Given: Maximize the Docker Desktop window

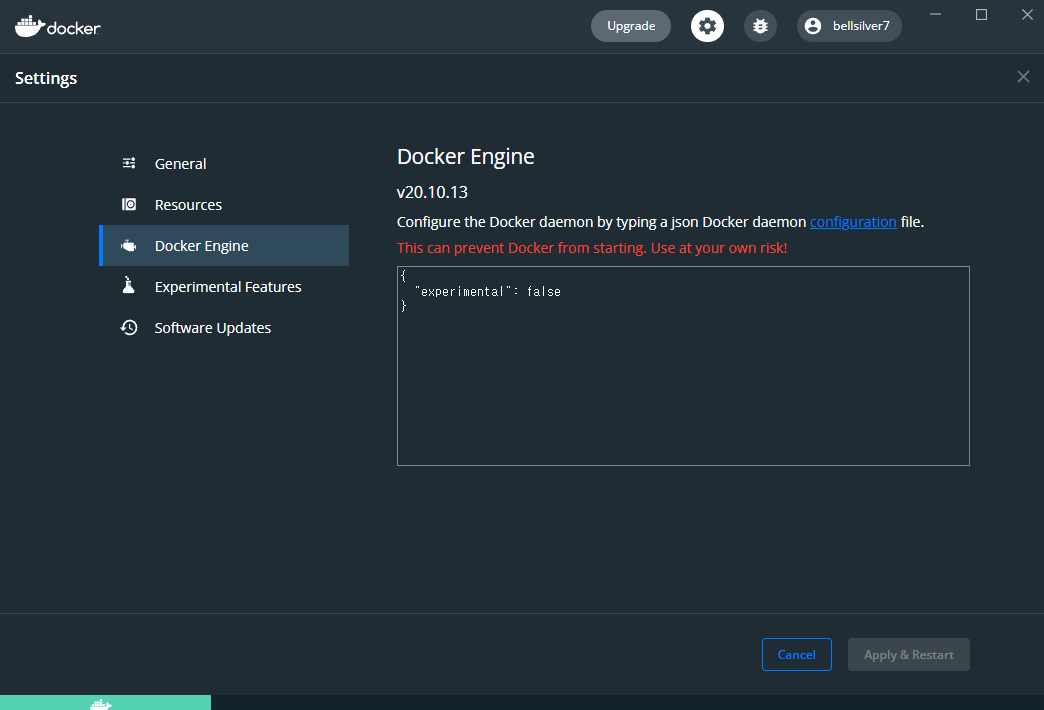Looking at the screenshot, I should pyautogui.click(x=981, y=14).
